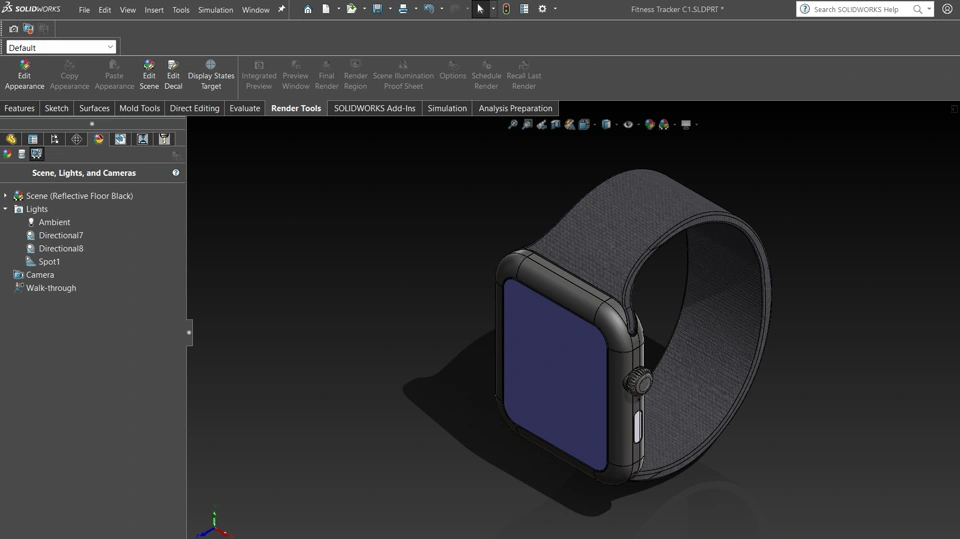Image resolution: width=960 pixels, height=539 pixels.
Task: Pin the menu bar with pushpin
Action: click(x=281, y=9)
